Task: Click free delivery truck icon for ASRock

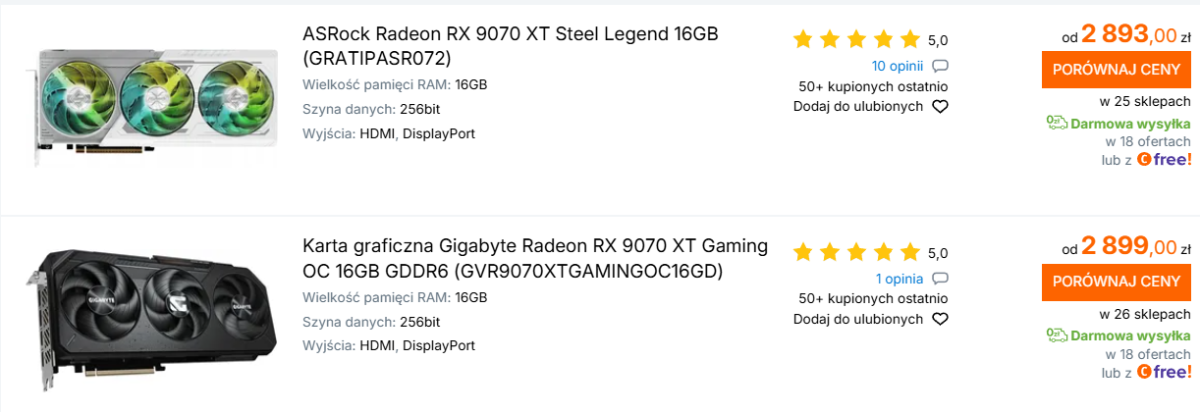Action: [1057, 123]
